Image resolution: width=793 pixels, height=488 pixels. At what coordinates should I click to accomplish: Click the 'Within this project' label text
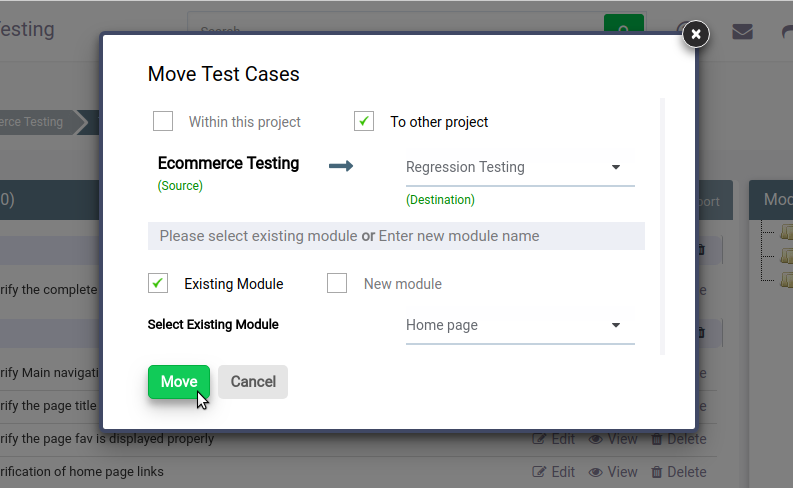coord(245,122)
